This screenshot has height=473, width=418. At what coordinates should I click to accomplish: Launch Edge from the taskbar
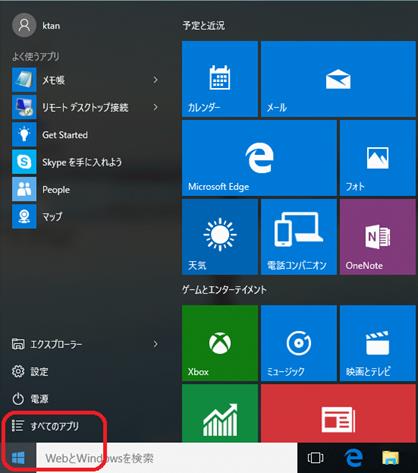[x=353, y=458]
